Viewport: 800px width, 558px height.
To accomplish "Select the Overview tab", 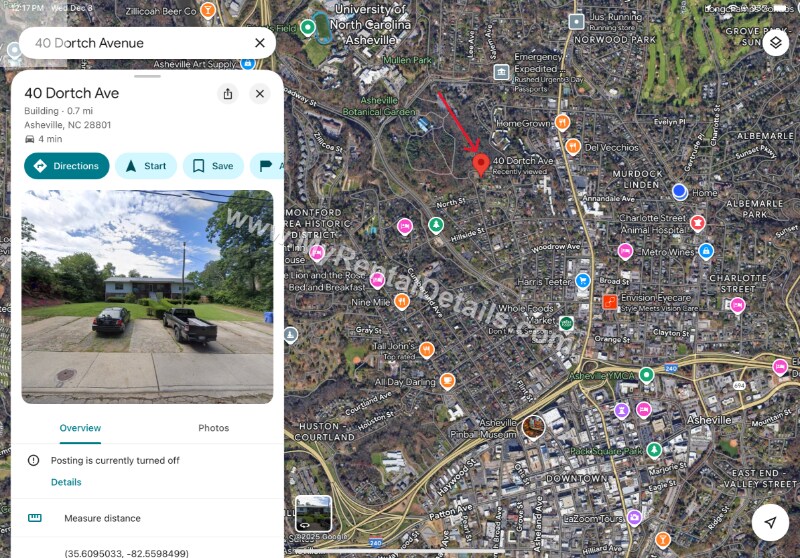I will click(x=80, y=428).
